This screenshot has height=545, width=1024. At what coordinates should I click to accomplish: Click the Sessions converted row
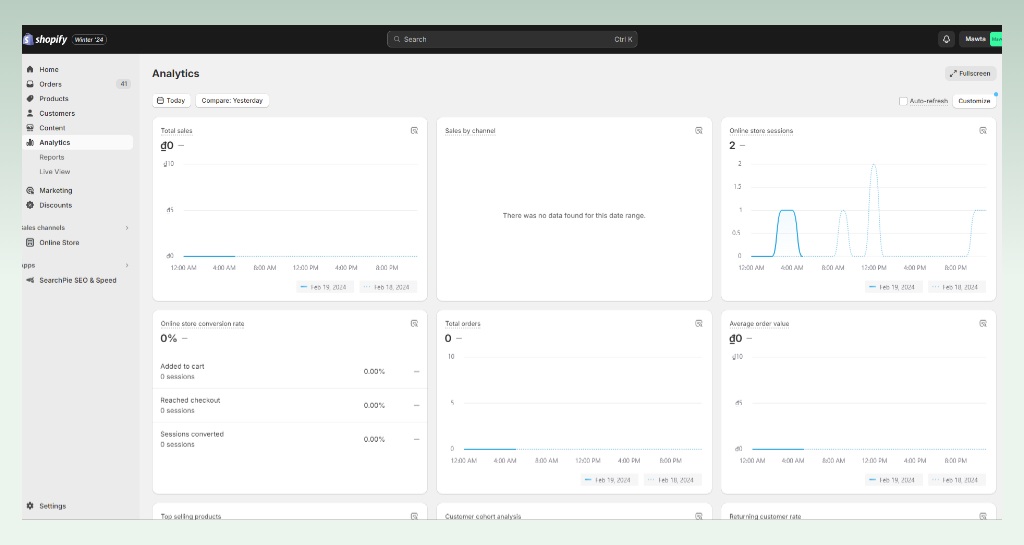pyautogui.click(x=290, y=439)
